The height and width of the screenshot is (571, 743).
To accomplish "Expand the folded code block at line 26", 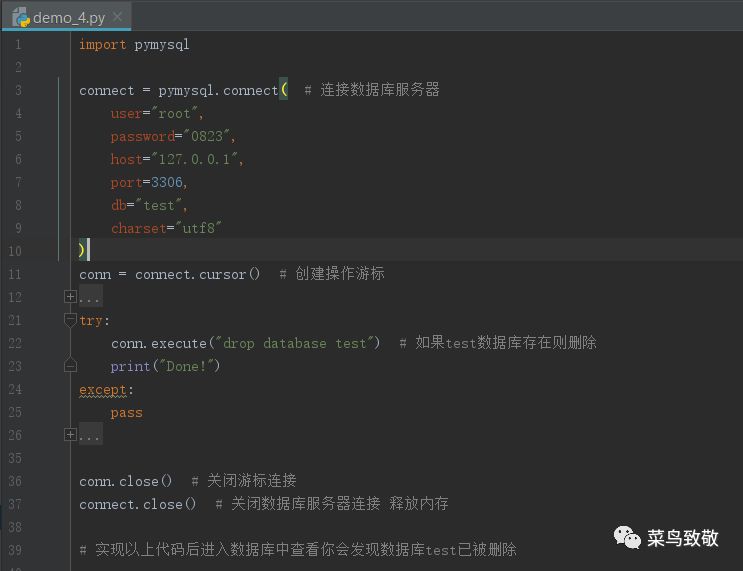I will point(70,435).
